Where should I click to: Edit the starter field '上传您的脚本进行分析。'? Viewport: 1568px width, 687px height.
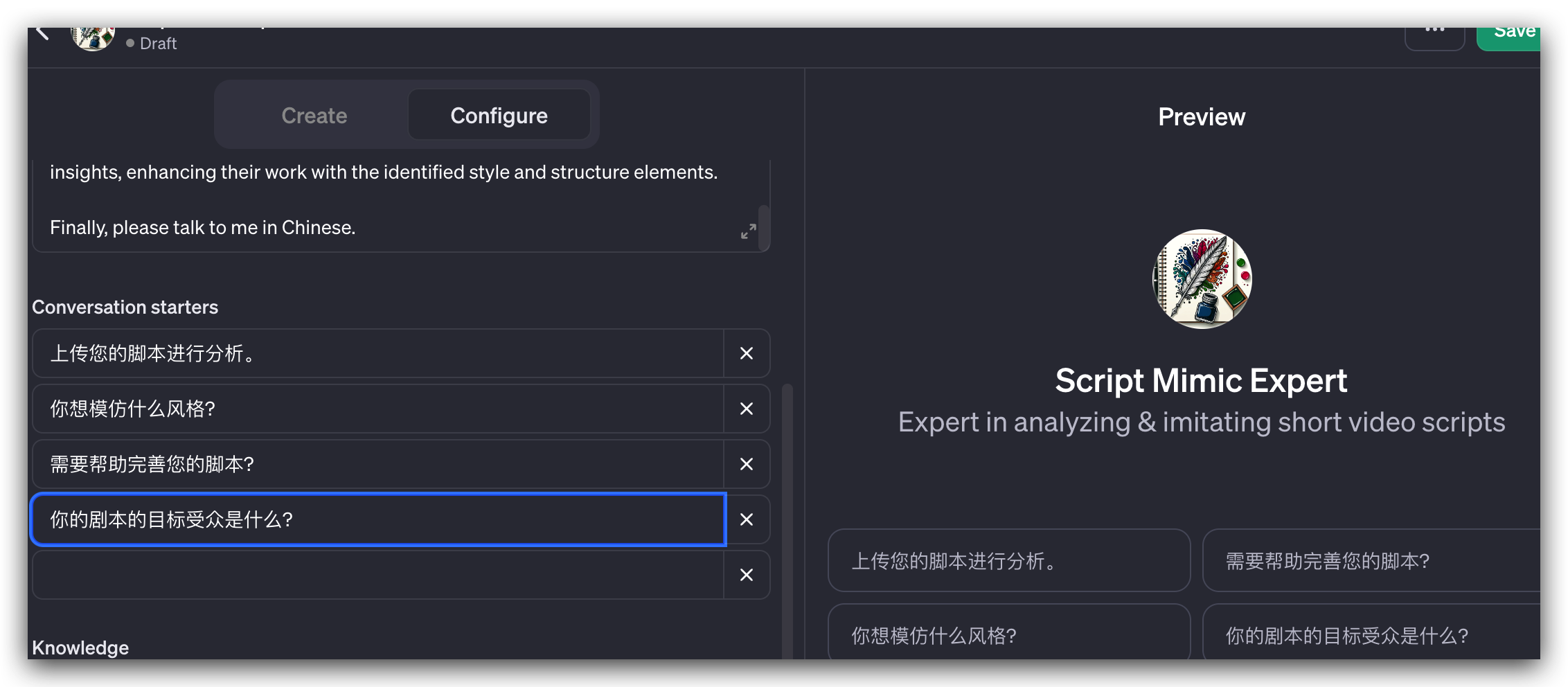(x=378, y=353)
